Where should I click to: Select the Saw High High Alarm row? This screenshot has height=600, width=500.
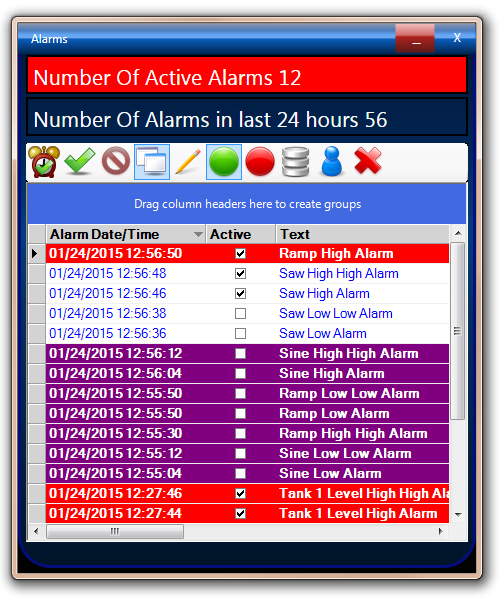(247, 274)
